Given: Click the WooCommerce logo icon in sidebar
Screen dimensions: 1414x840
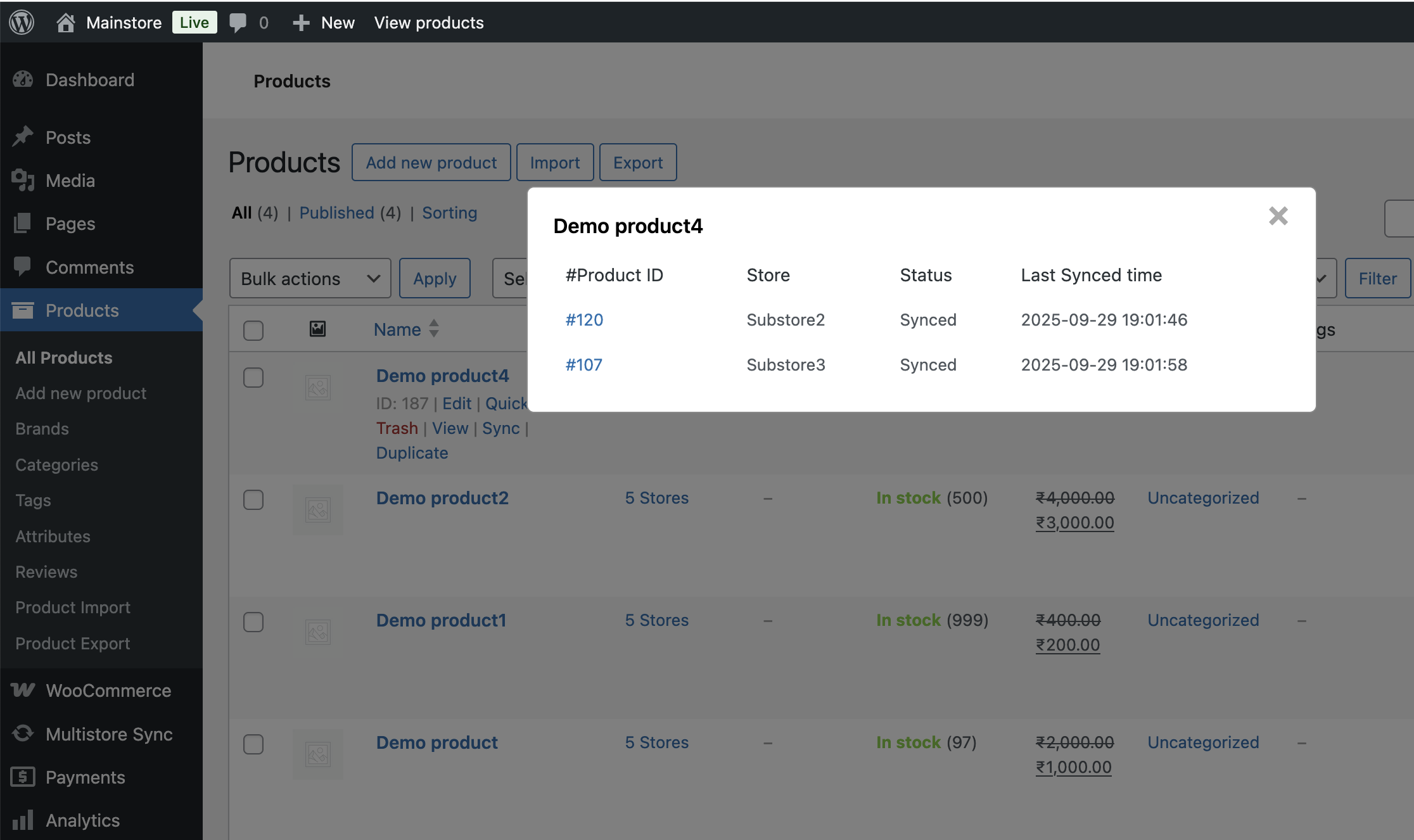Looking at the screenshot, I should 23,690.
